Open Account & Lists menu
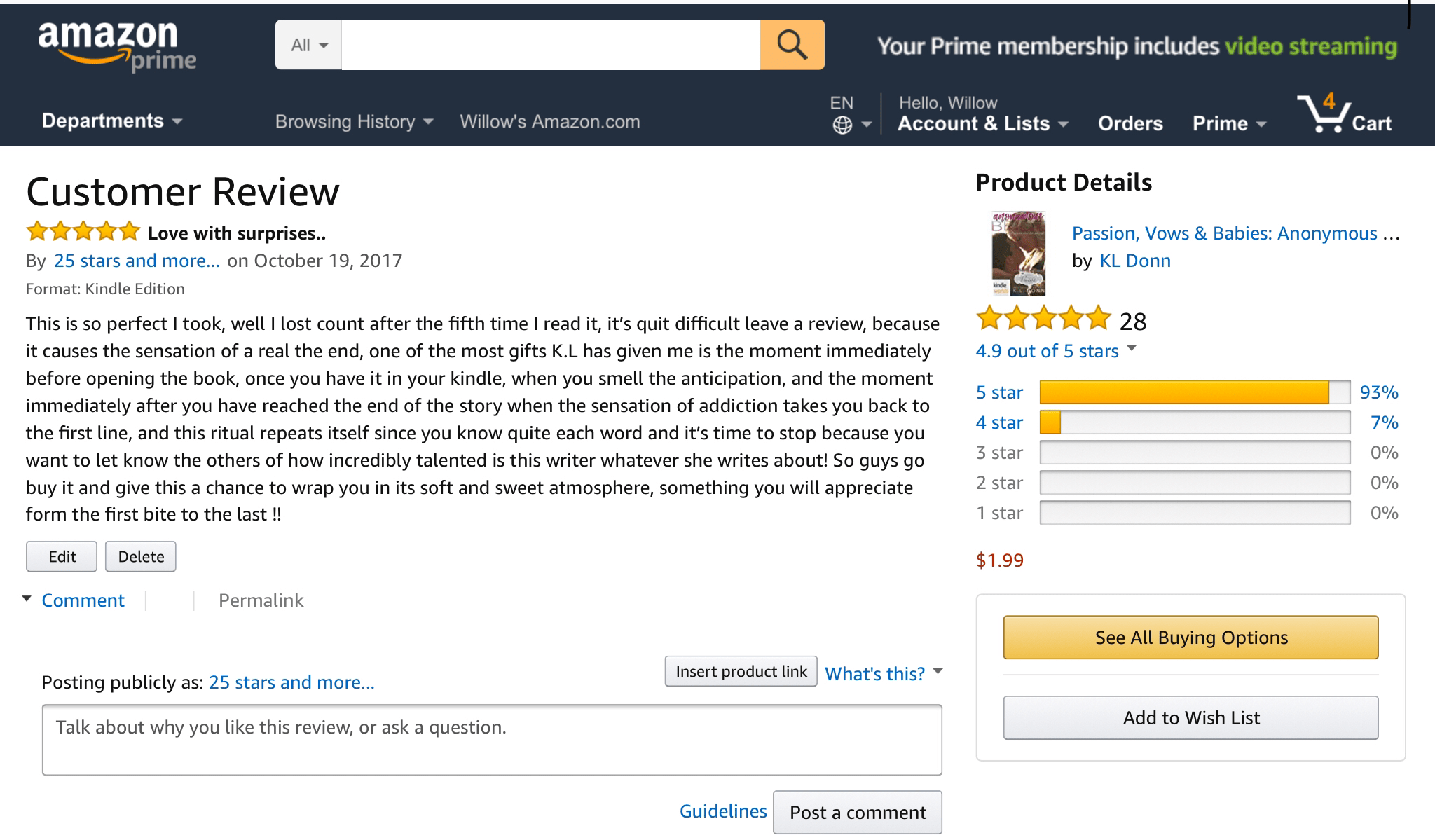The width and height of the screenshot is (1435, 840). point(982,123)
